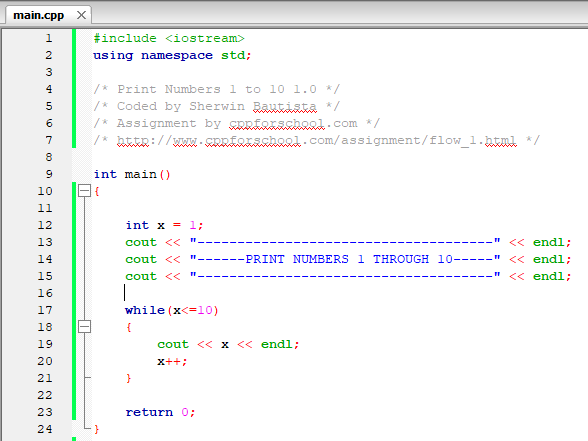588x441 pixels.
Task: Click the 'PRINT NUMBERS 1 THROUGH 10' string
Action: click(345, 259)
